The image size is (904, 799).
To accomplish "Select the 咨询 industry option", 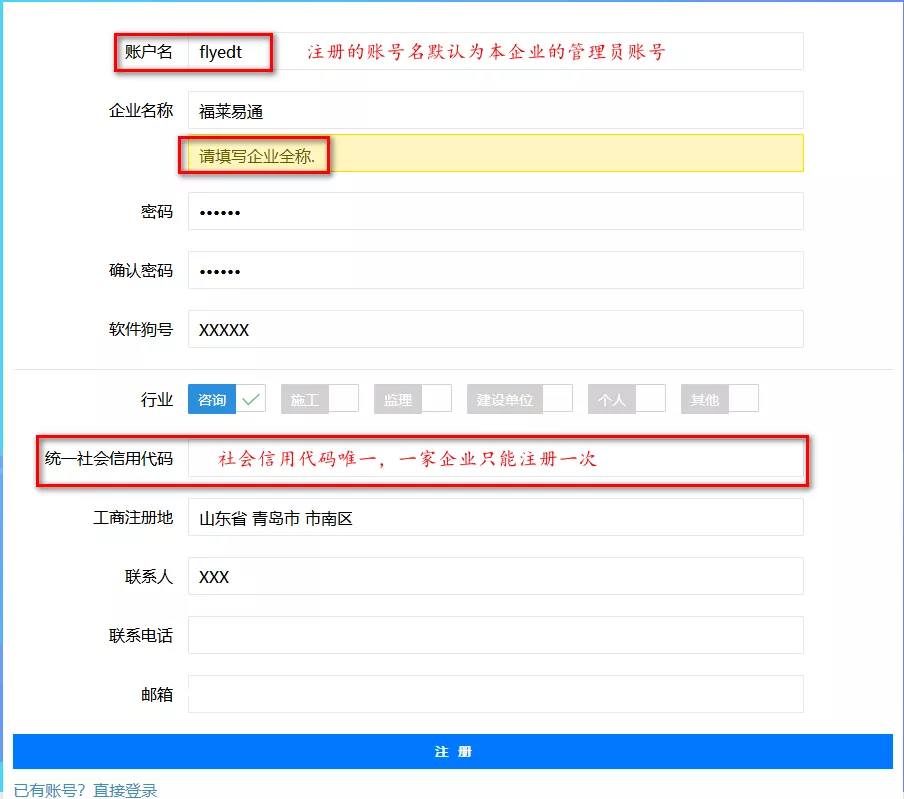I will [212, 399].
